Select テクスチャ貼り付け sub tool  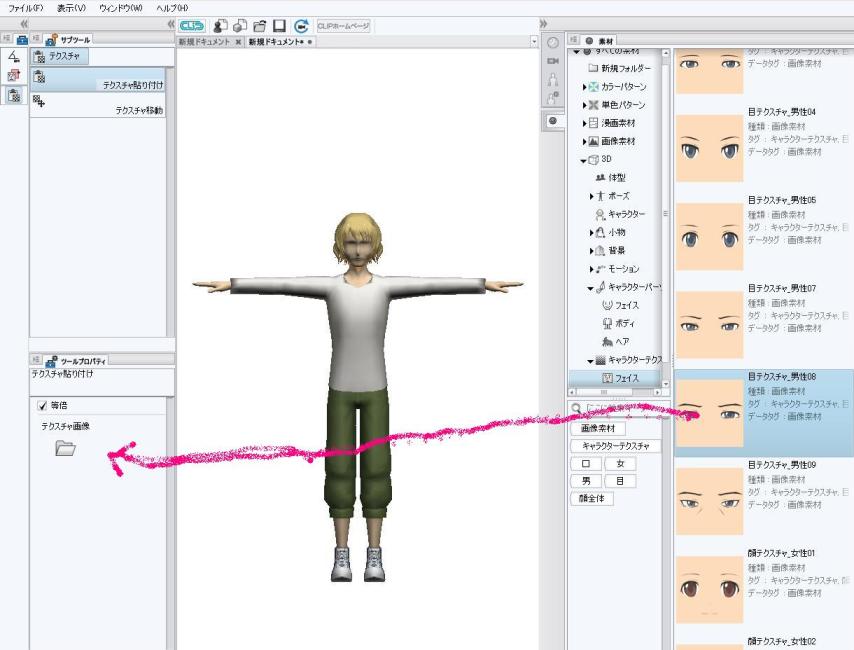click(x=98, y=85)
